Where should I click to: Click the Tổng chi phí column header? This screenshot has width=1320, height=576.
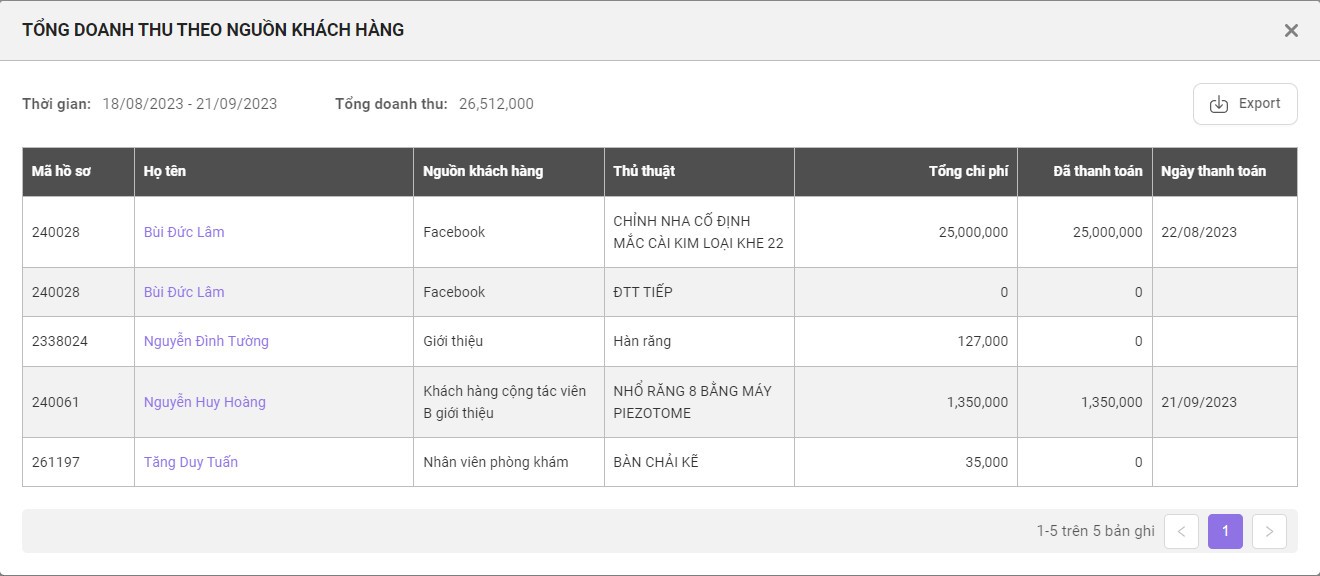(x=968, y=171)
